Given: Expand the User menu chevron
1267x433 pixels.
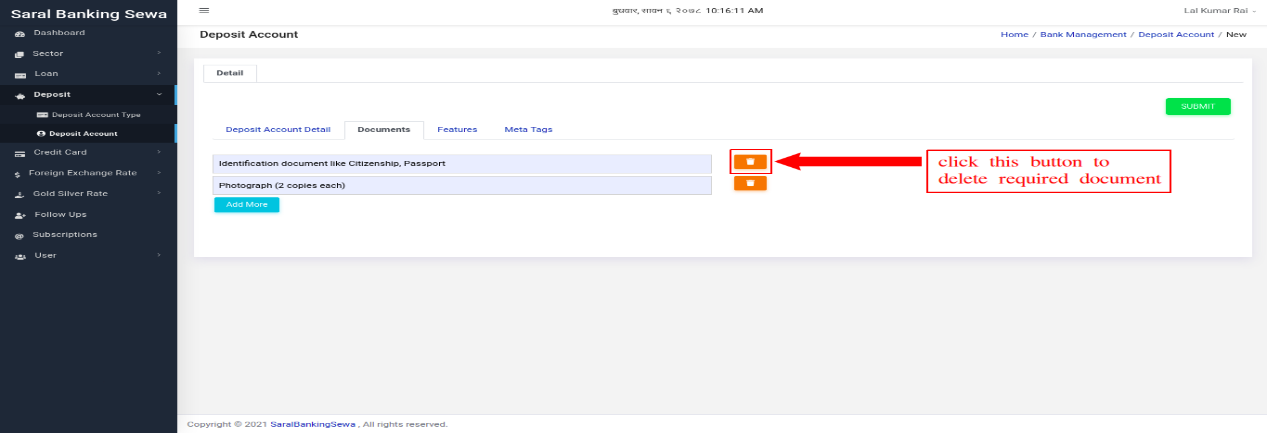Looking at the screenshot, I should pyautogui.click(x=159, y=255).
